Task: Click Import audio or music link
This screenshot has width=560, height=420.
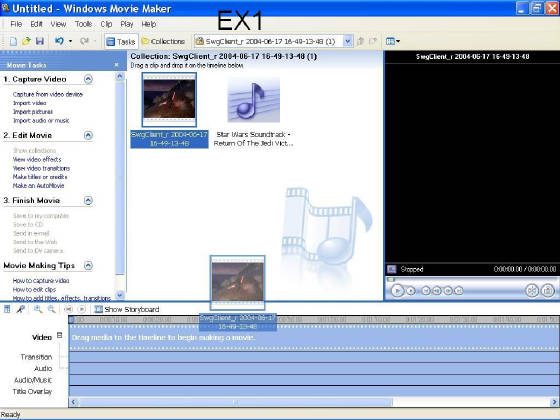Action: pos(41,121)
